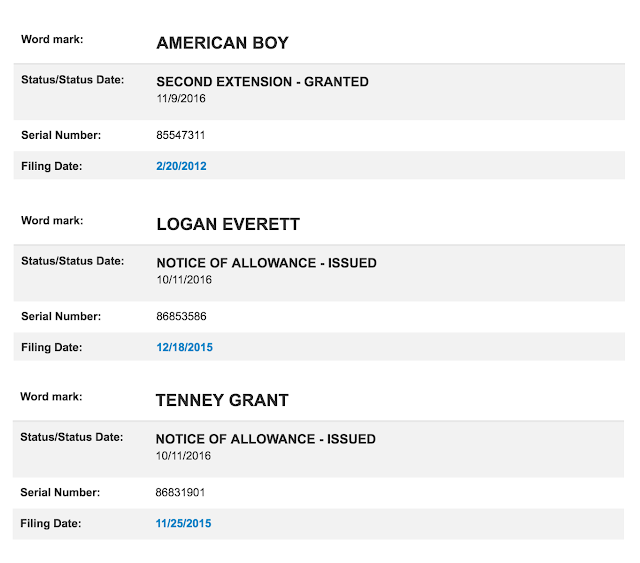
Task: Select the AMERICAN BOY word mark title
Action: 223,44
